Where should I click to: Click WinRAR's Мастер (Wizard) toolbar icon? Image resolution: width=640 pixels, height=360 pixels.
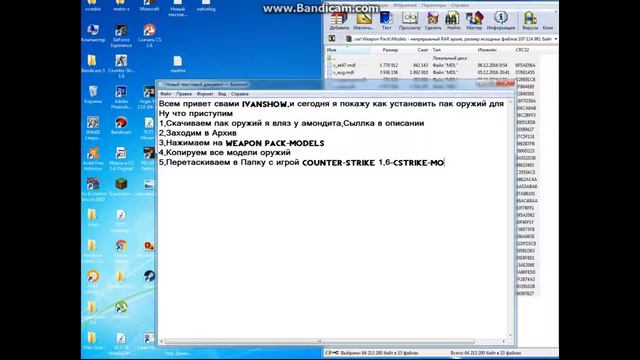tap(474, 21)
